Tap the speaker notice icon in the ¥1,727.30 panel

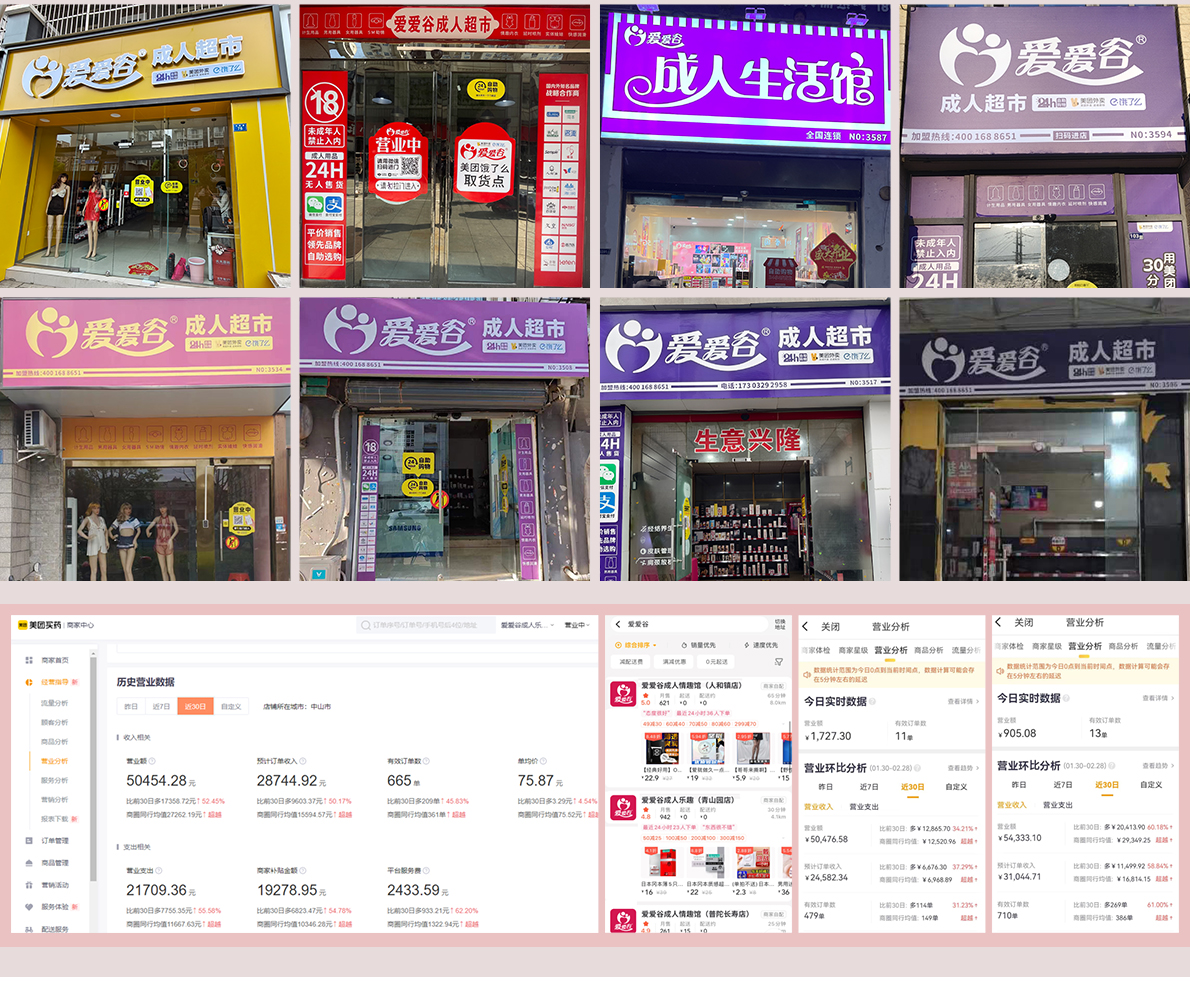[808, 675]
